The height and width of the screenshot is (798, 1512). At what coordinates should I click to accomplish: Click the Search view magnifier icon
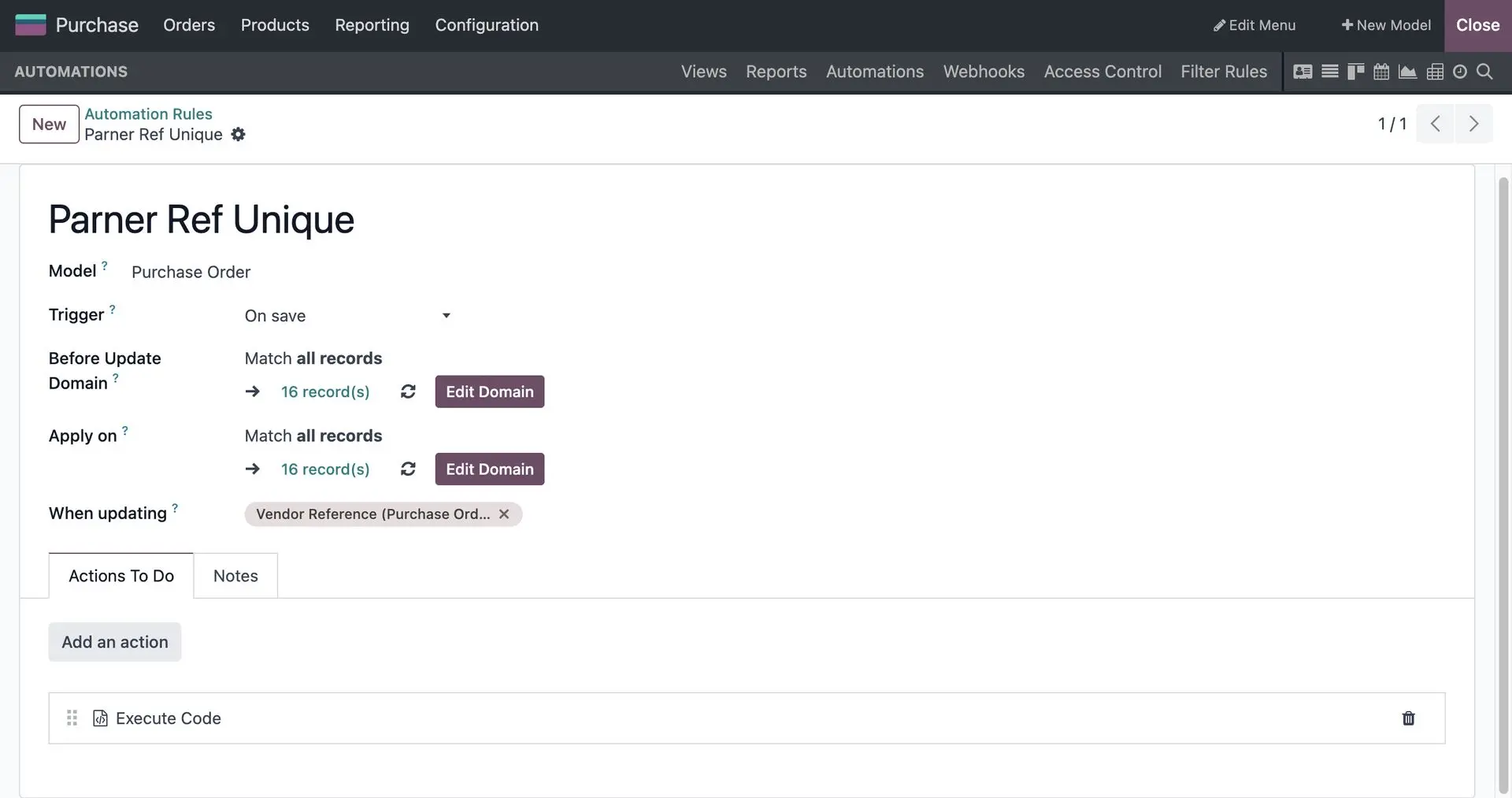pyautogui.click(x=1484, y=72)
